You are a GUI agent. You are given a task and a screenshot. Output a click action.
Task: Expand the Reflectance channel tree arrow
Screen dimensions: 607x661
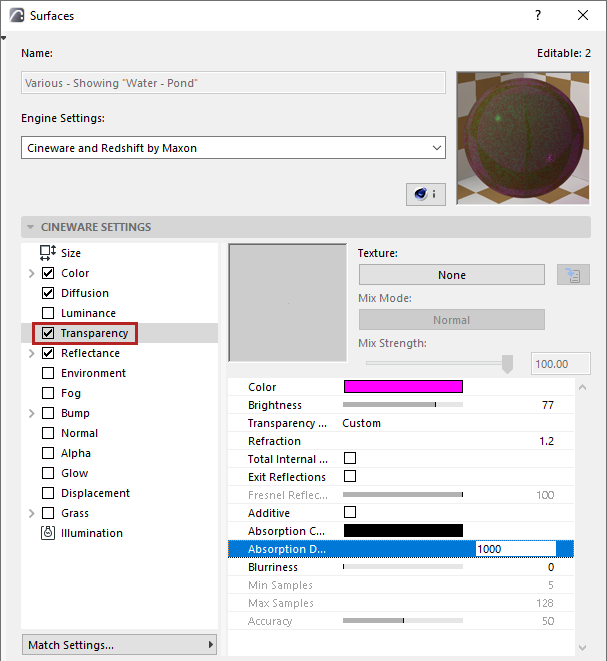click(x=32, y=353)
